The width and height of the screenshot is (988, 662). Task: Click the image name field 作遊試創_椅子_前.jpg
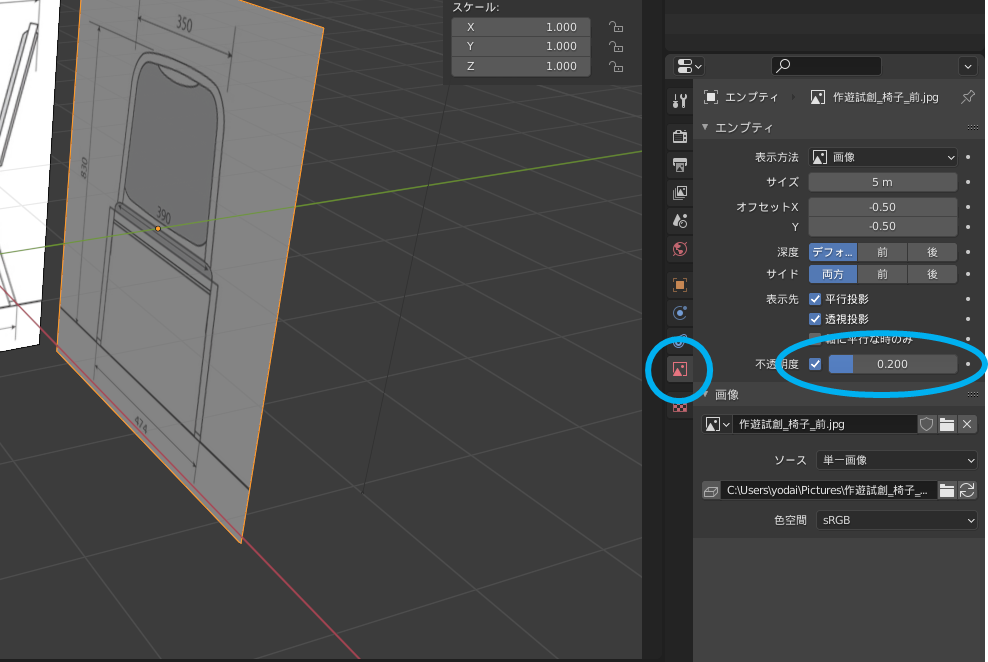point(825,425)
